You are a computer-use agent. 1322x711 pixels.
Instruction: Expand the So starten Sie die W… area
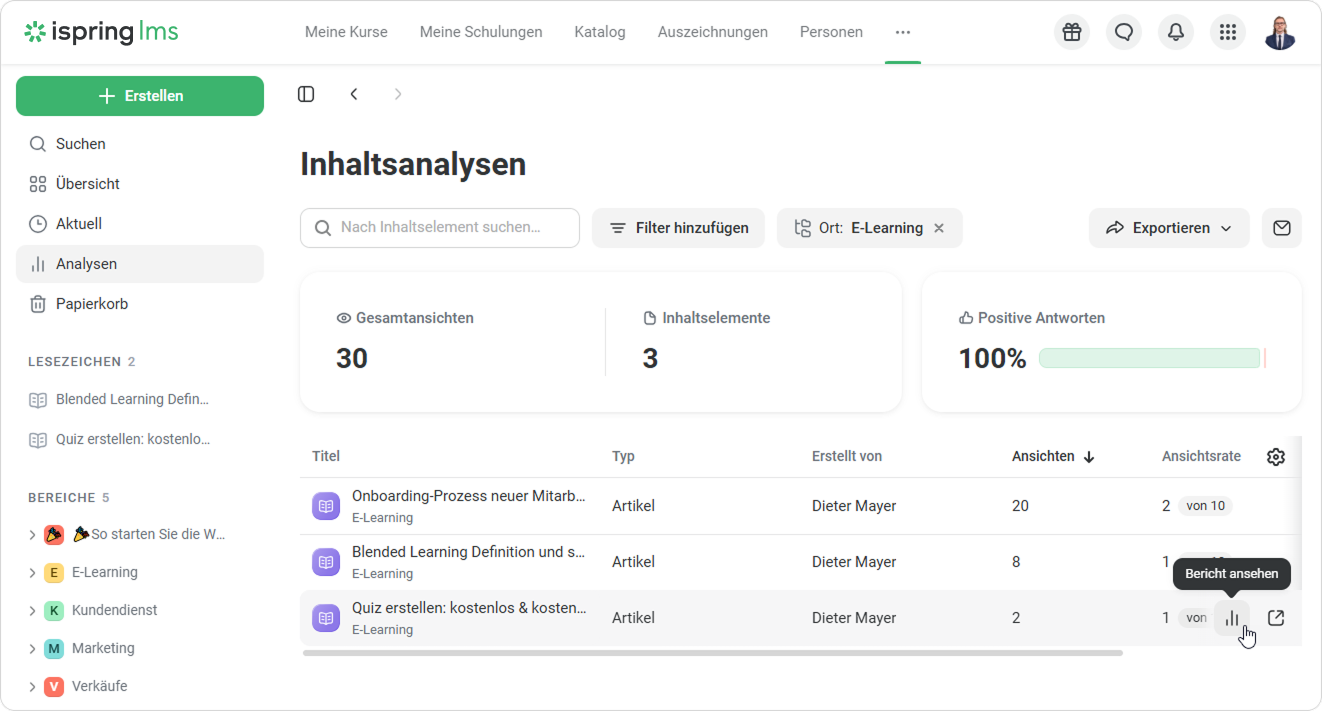coord(32,535)
